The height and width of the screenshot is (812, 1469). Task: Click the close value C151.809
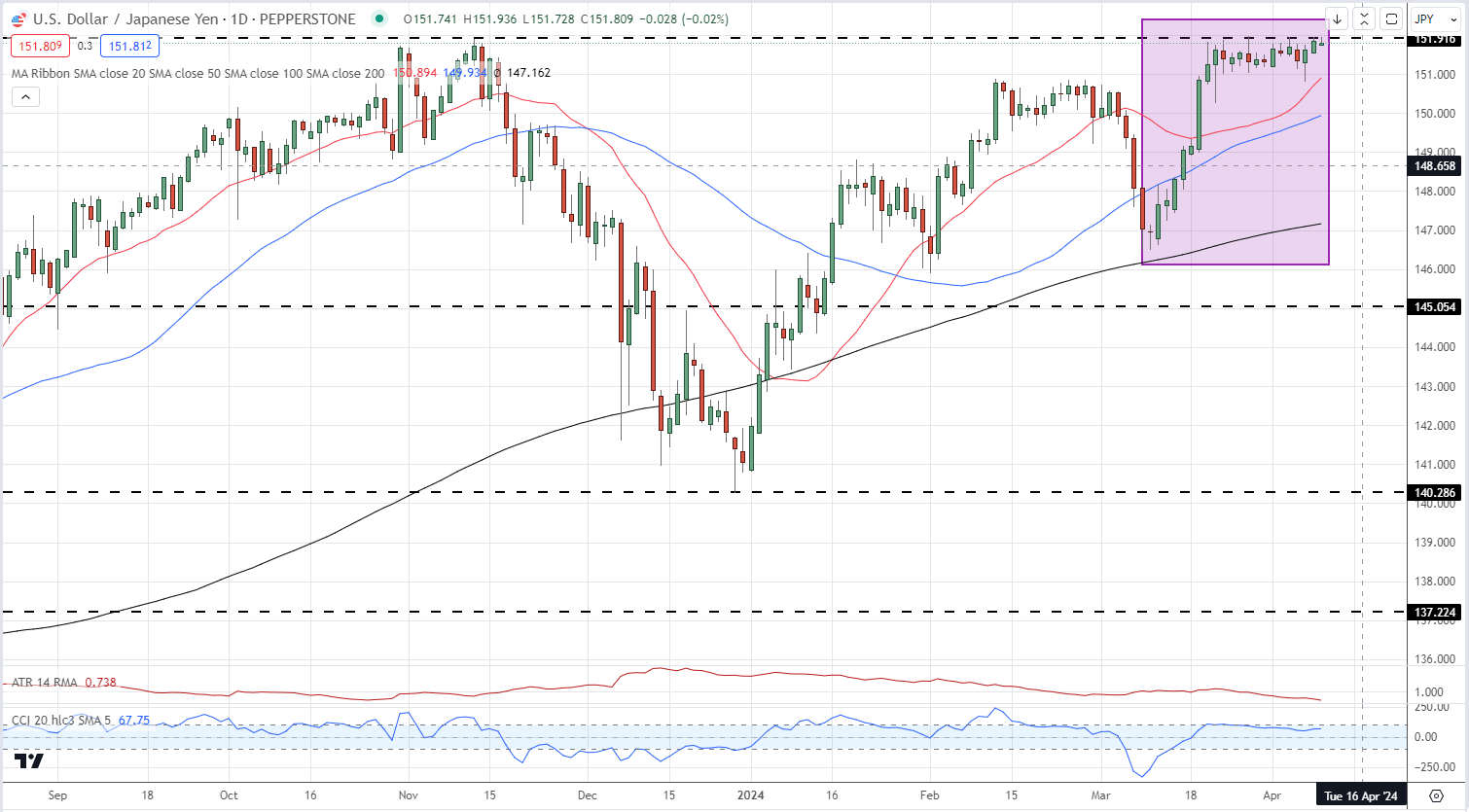pos(607,19)
